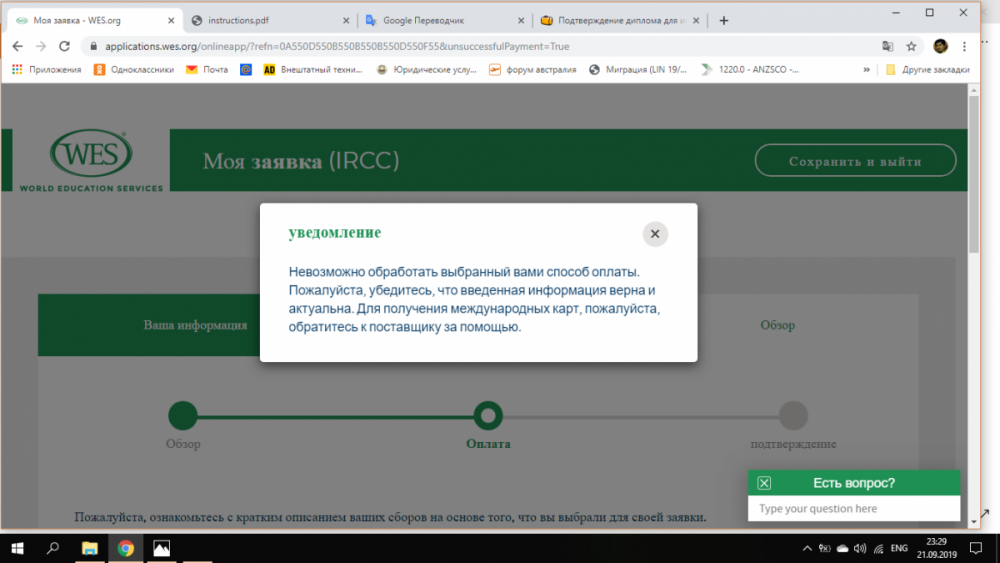Show hidden system tray icons

click(807, 548)
